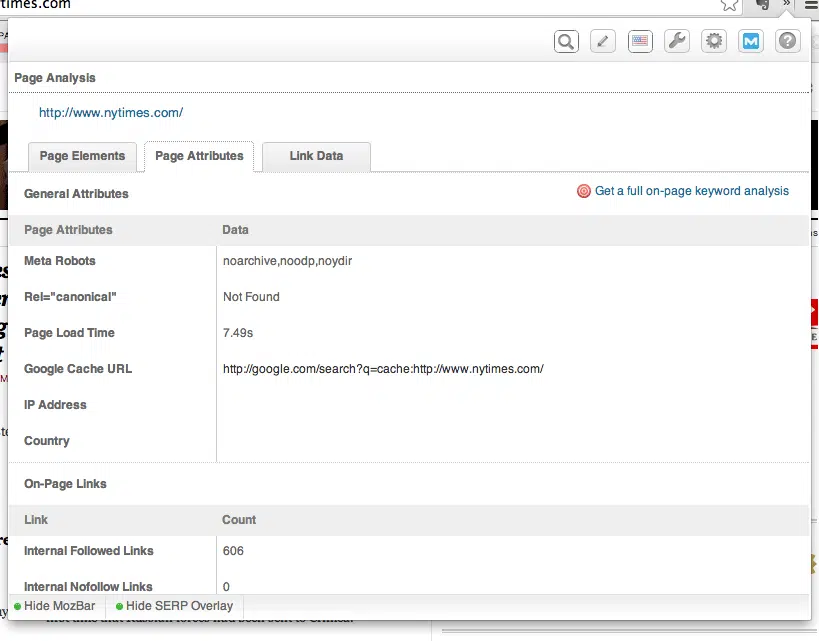This screenshot has width=819, height=641.
Task: Click the wrench tools icon
Action: (677, 41)
